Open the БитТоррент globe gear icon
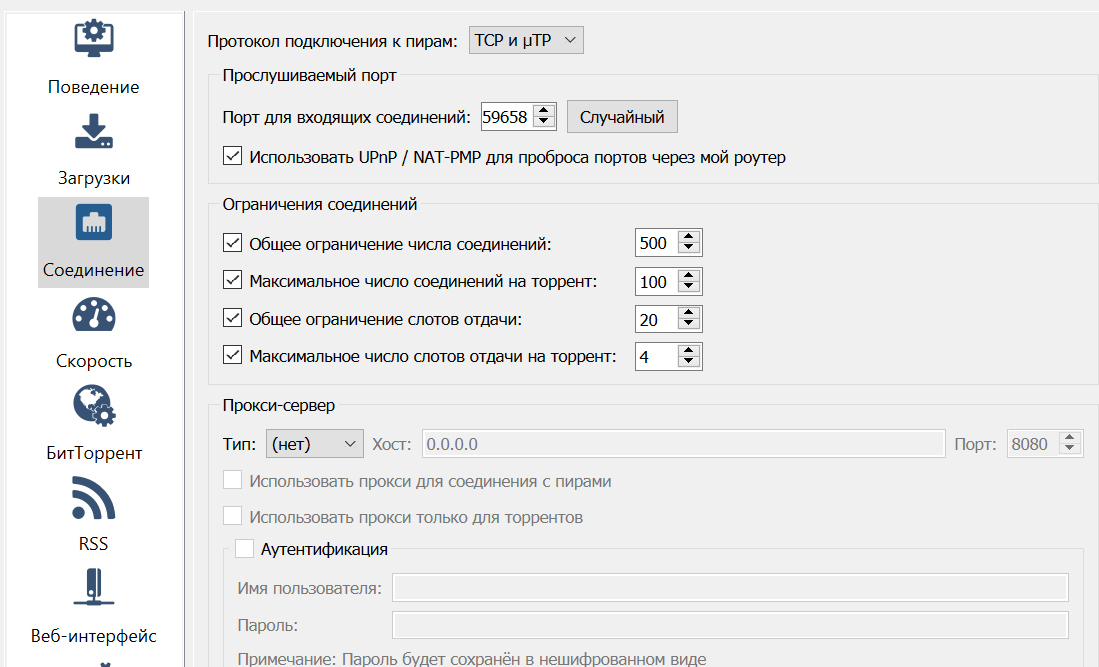 (x=94, y=407)
